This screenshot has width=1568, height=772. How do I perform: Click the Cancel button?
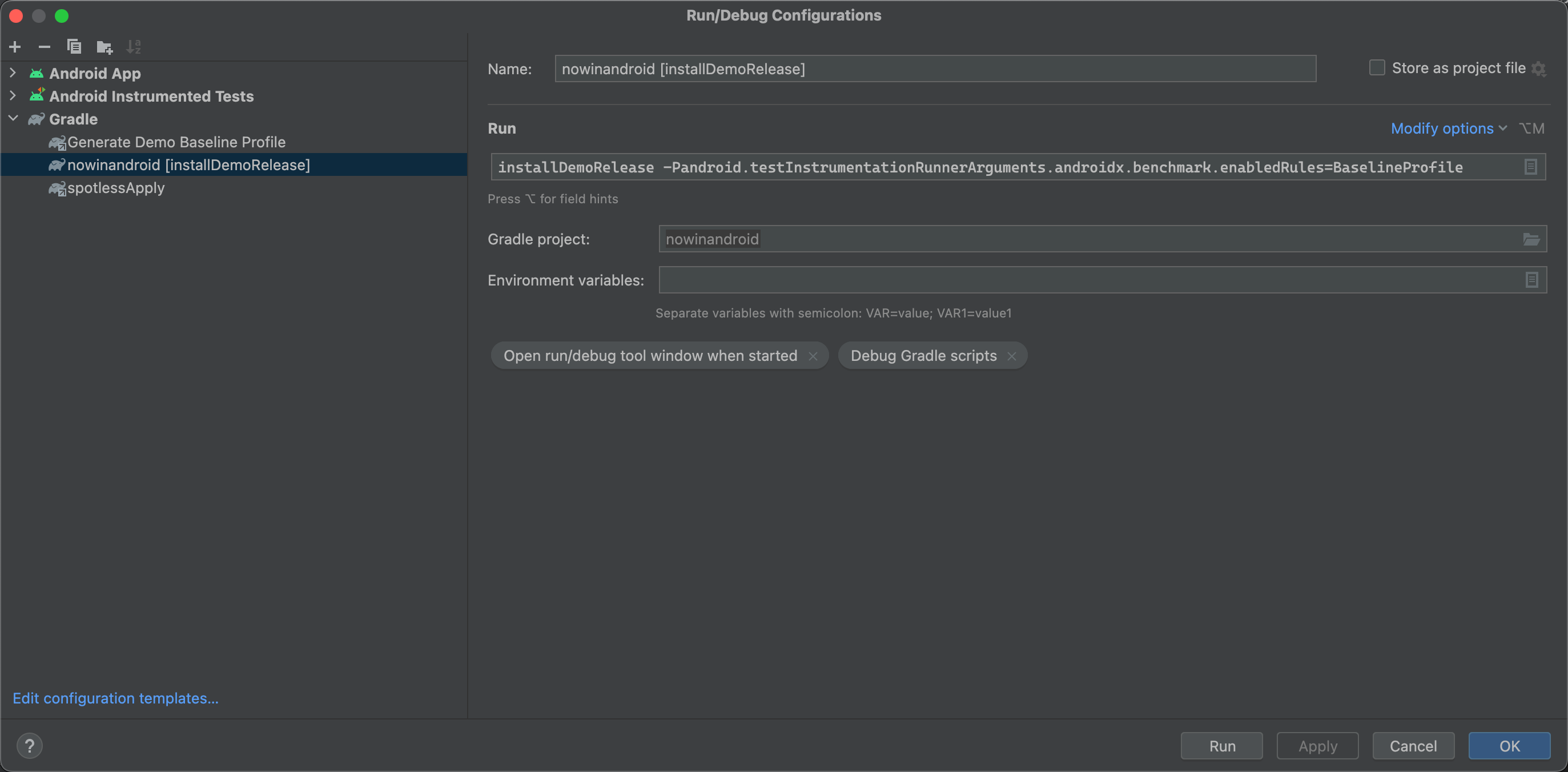1414,745
